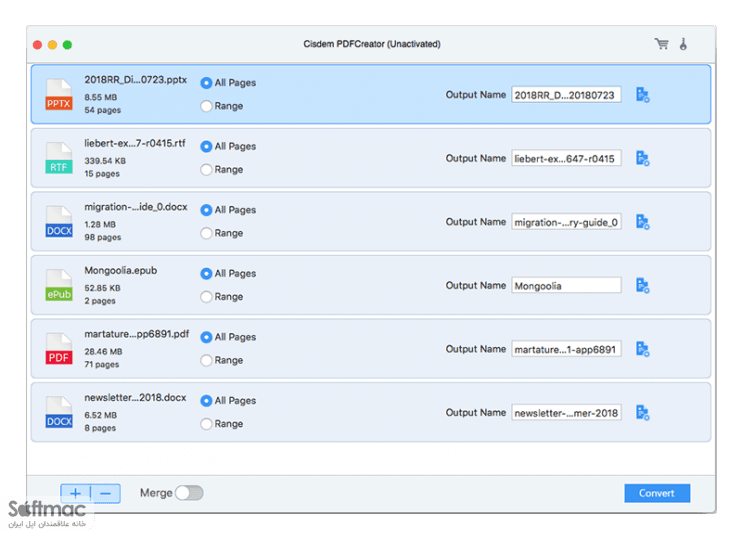The height and width of the screenshot is (540, 742).
Task: Open the shopping cart purchase icon
Action: 662,44
